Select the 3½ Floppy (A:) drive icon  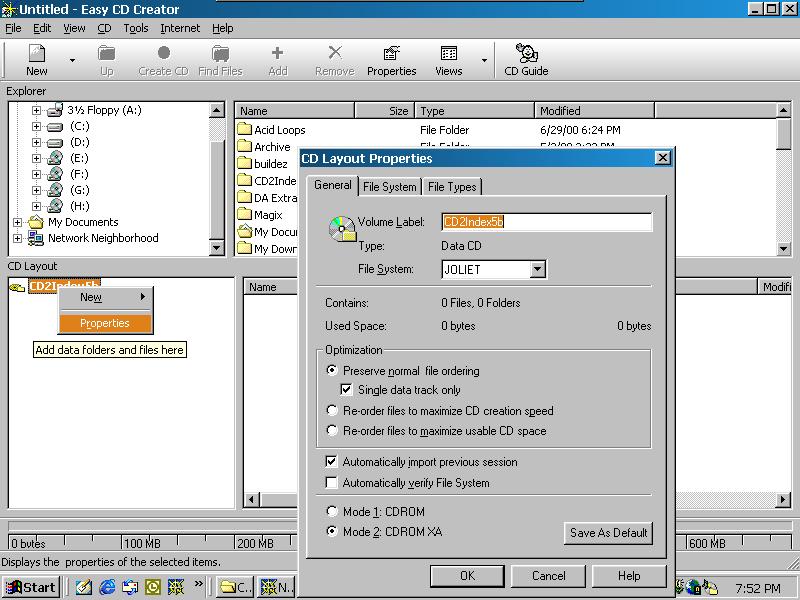click(x=55, y=110)
